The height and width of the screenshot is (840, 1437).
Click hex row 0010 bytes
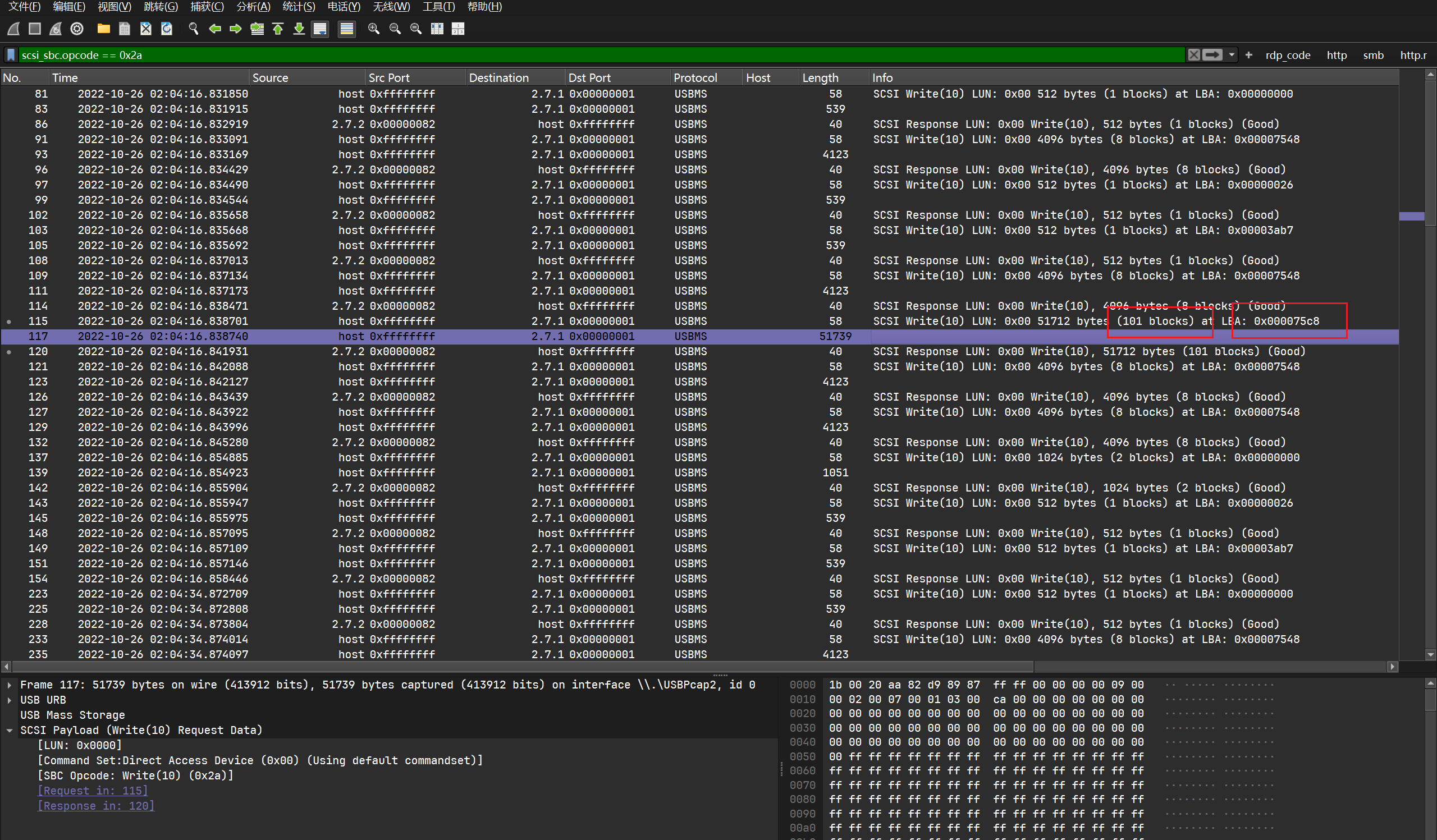(x=986, y=699)
